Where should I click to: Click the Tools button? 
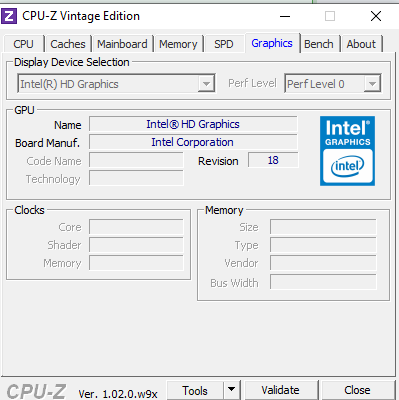point(195,390)
